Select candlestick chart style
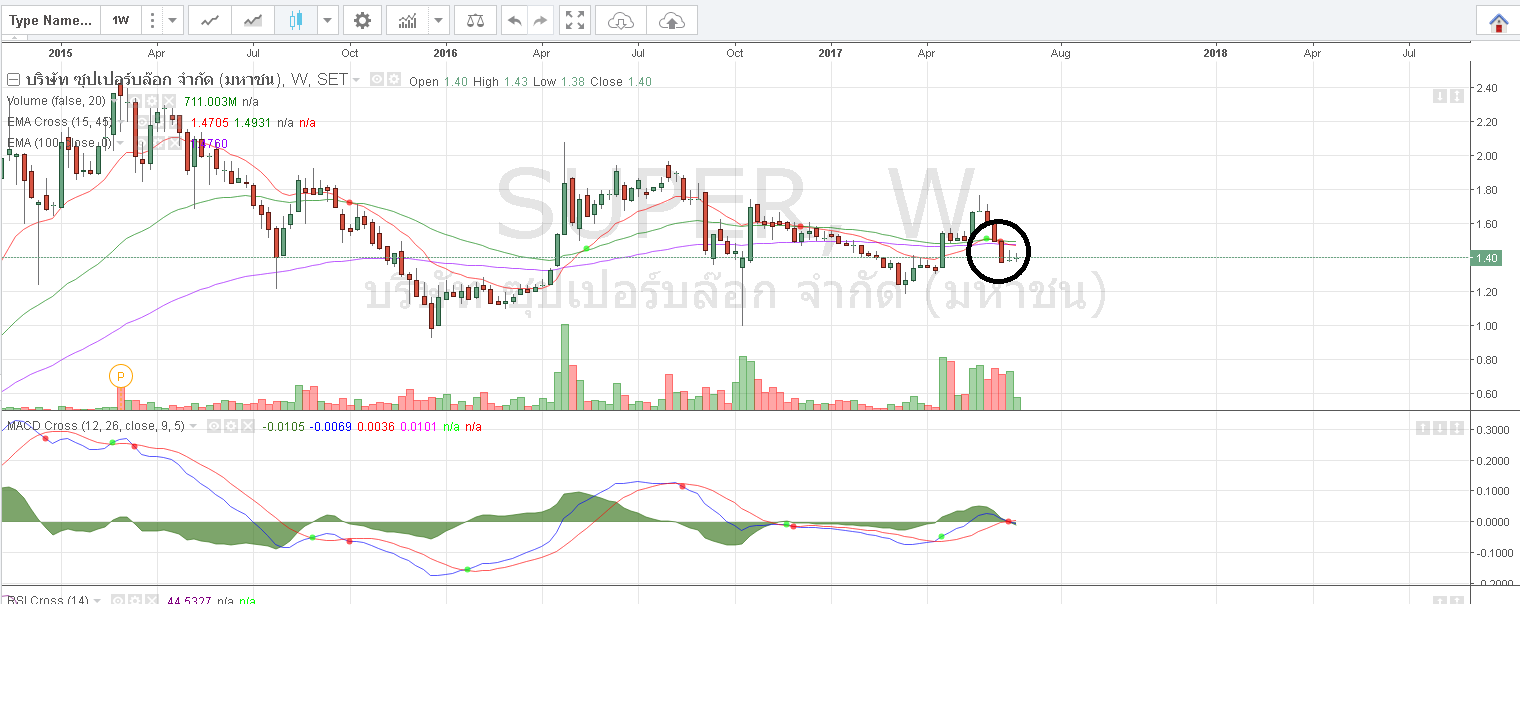 click(295, 20)
